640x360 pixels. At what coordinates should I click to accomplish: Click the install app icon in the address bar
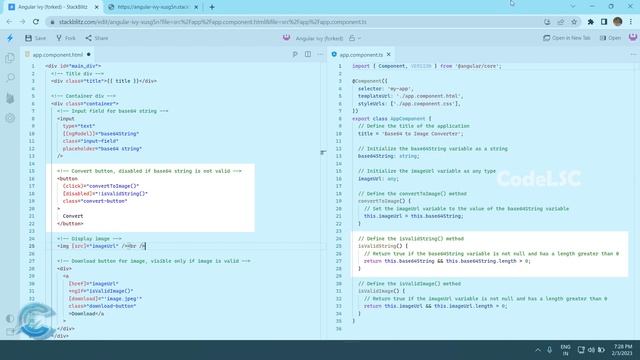coord(547,22)
